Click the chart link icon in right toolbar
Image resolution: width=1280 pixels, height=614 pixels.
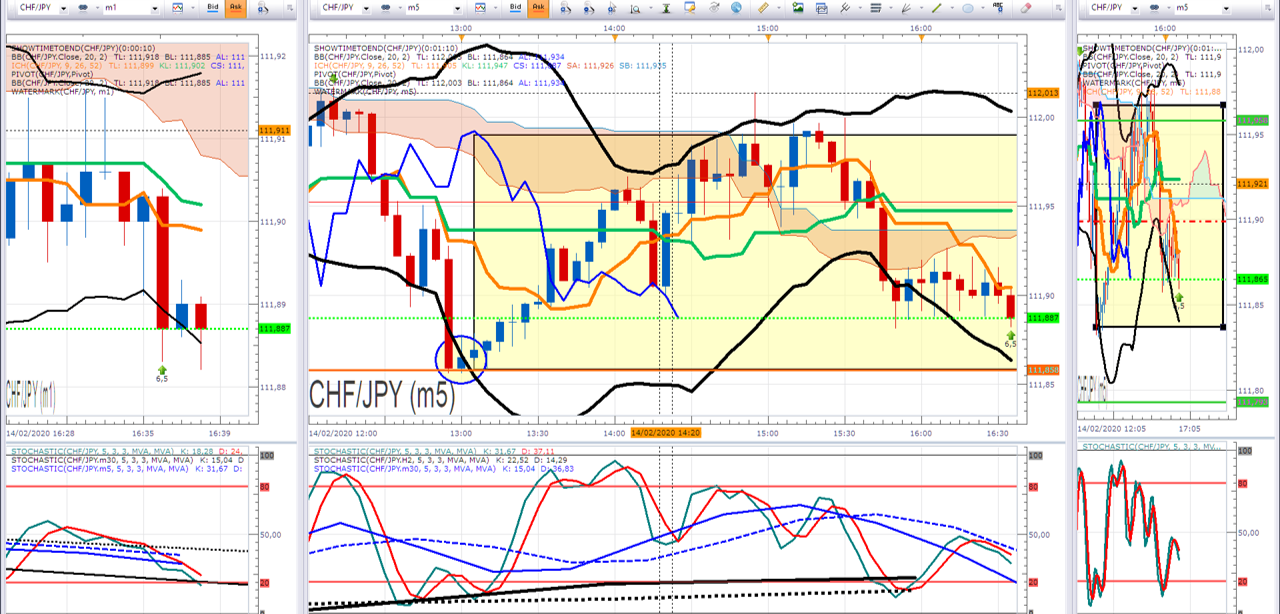pos(1154,7)
